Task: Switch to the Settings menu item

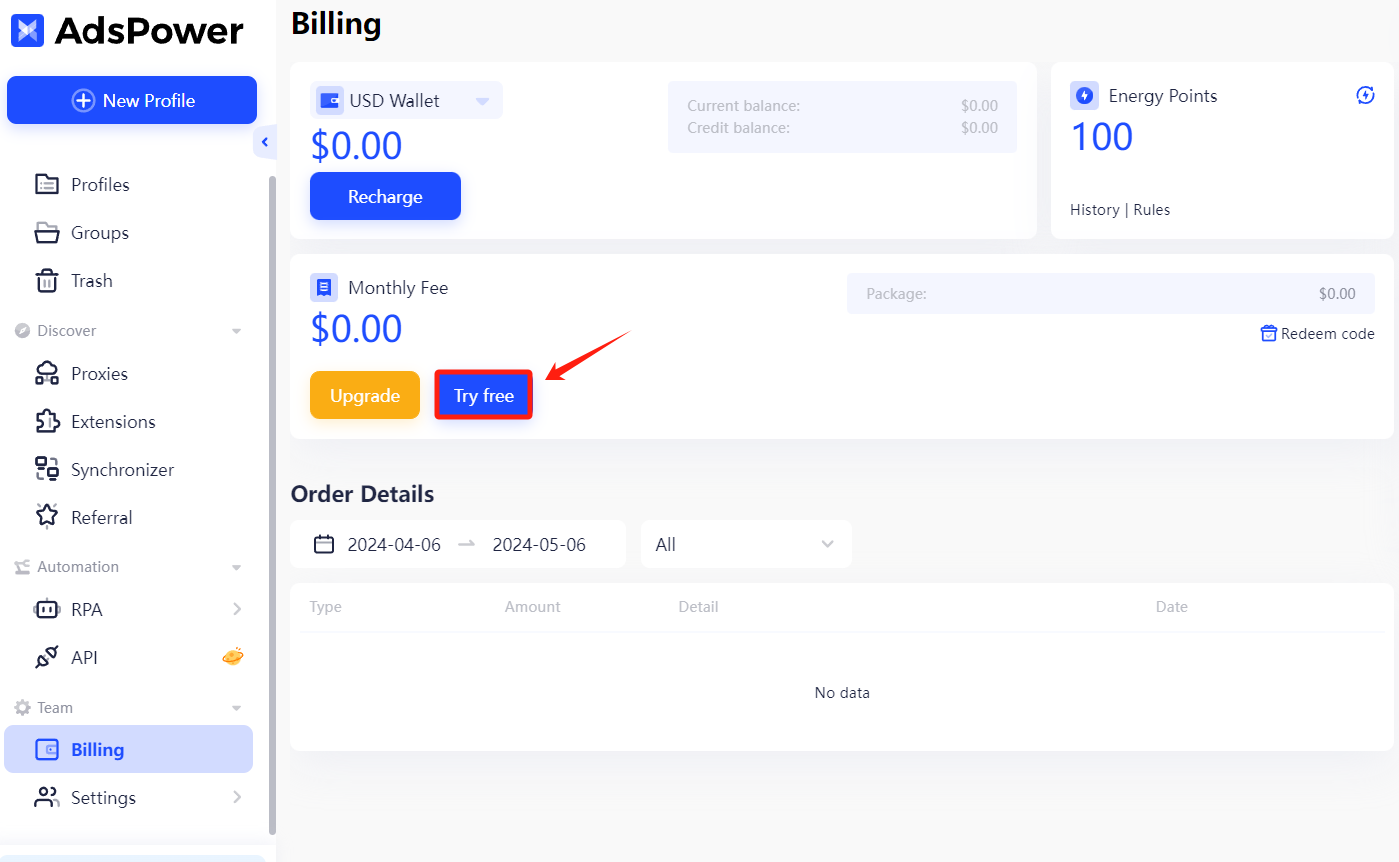Action: click(x=103, y=797)
